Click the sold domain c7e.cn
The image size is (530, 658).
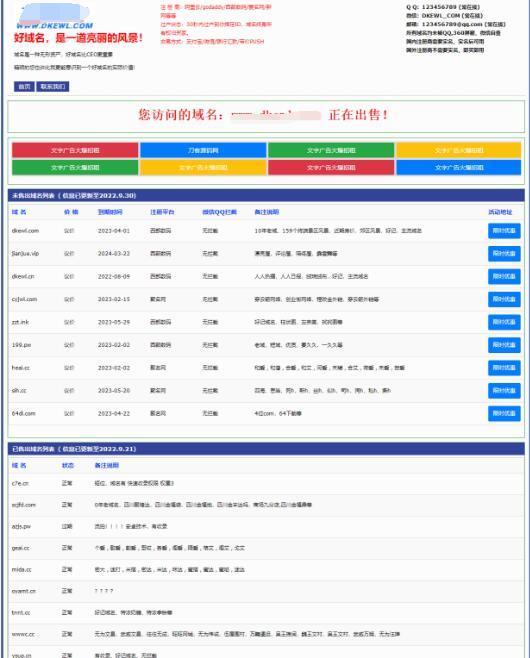(x=20, y=483)
